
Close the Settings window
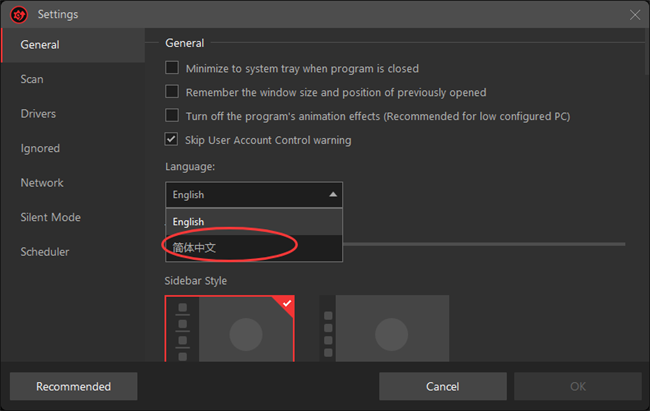(634, 15)
